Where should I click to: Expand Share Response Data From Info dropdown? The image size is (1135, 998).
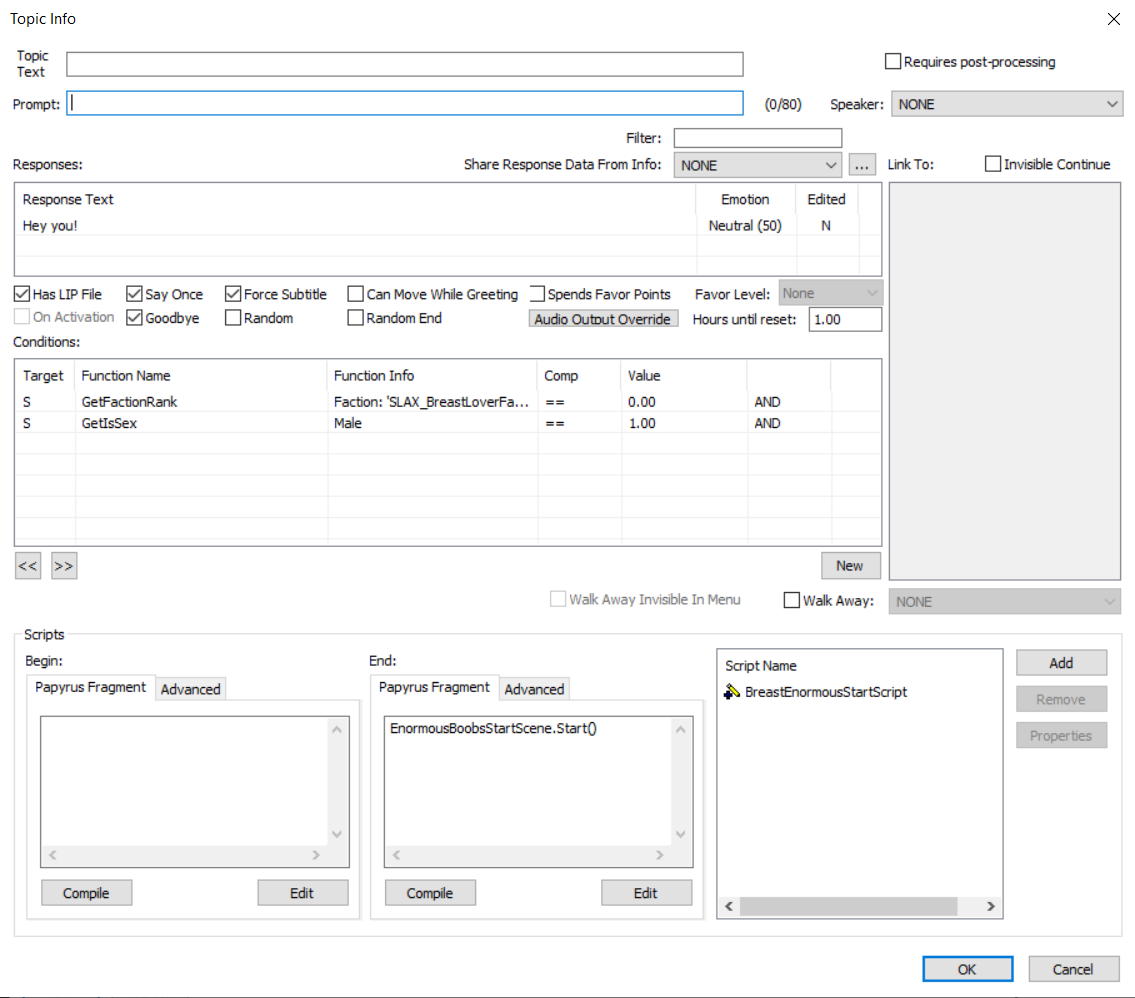(757, 165)
